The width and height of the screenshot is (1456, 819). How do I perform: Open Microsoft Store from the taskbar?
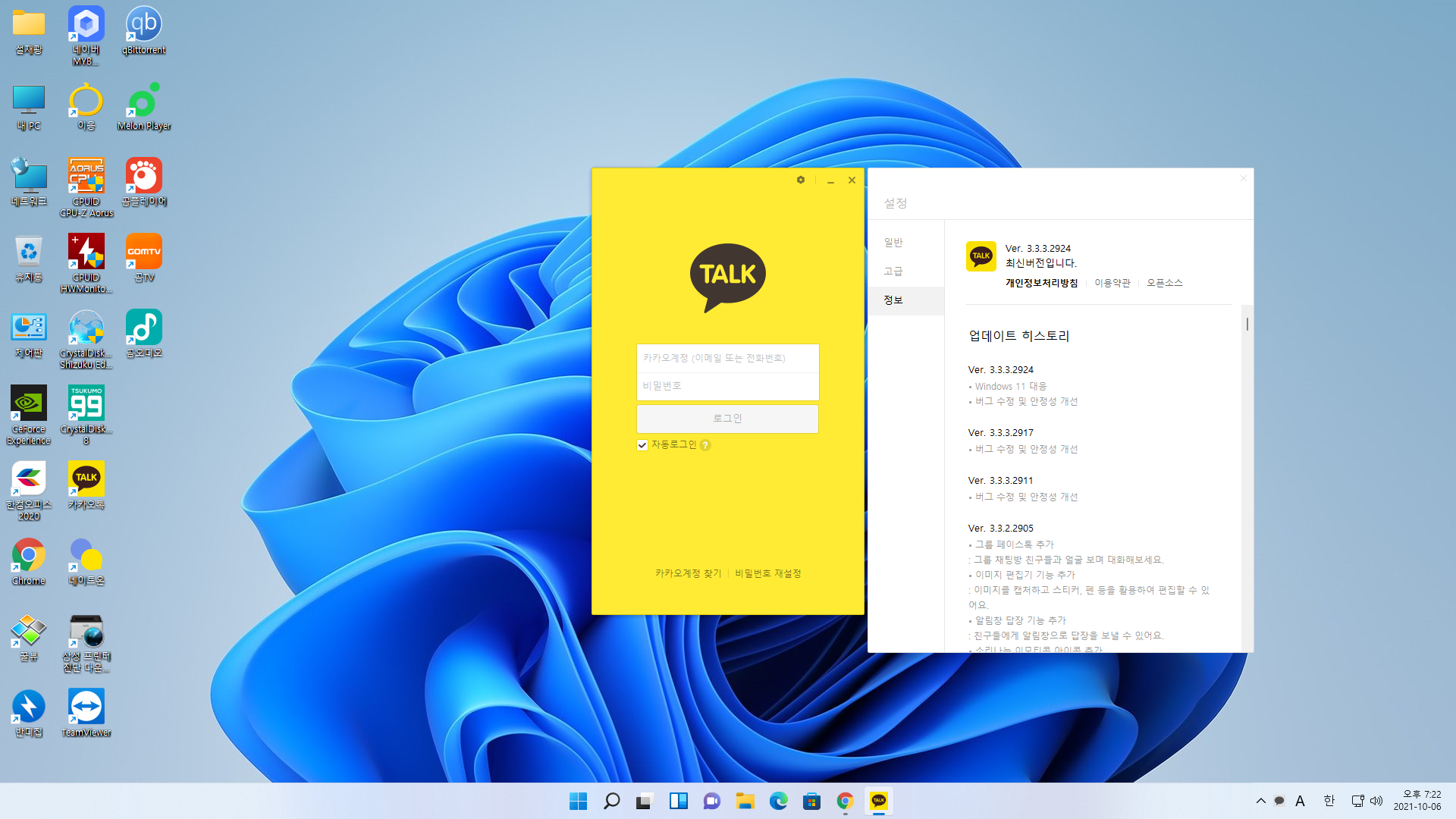coord(811,801)
